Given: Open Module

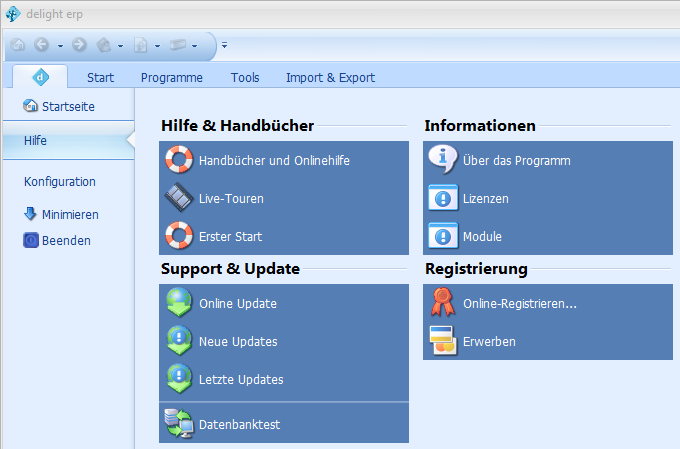Looking at the screenshot, I should tap(548, 236).
